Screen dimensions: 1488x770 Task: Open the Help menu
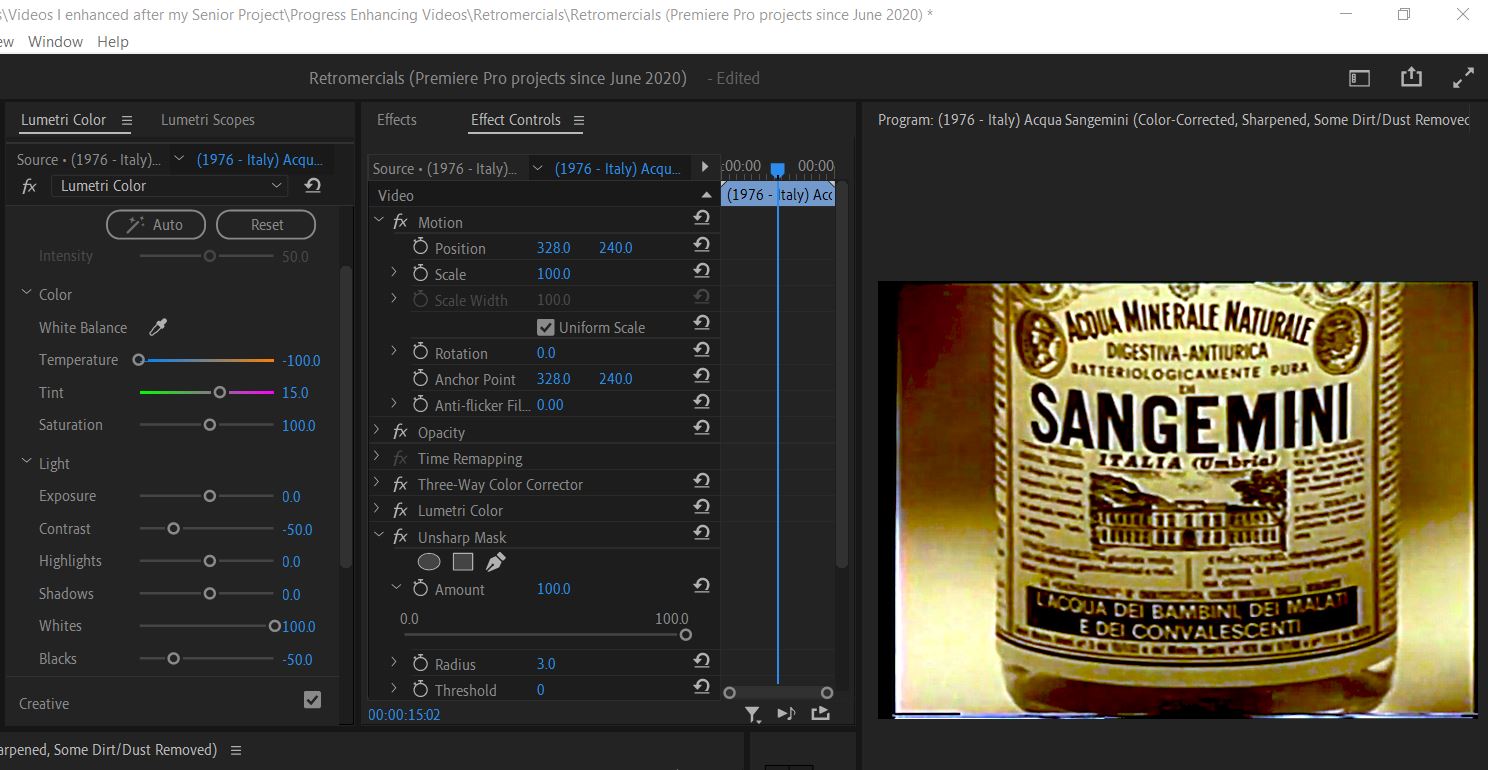113,42
